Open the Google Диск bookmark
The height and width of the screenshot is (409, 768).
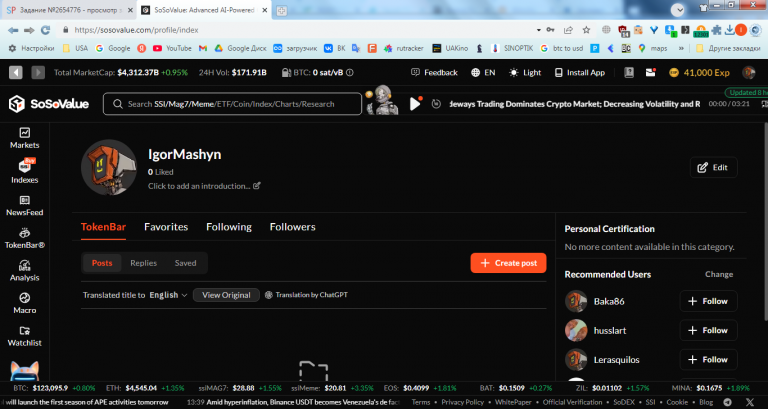(240, 48)
